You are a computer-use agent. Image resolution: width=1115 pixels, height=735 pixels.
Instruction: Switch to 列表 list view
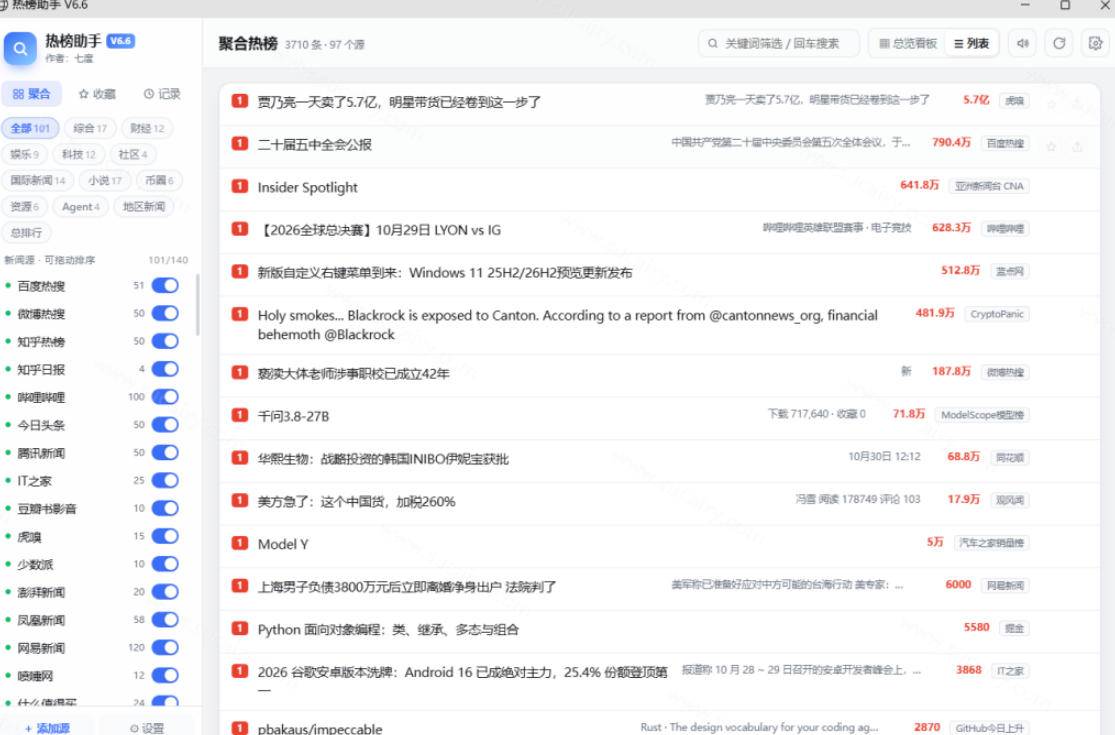971,43
